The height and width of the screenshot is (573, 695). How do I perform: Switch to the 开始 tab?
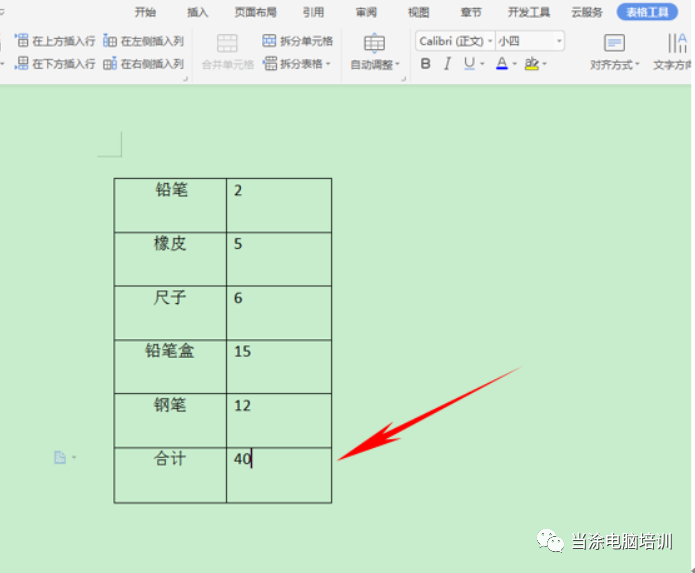pyautogui.click(x=145, y=12)
